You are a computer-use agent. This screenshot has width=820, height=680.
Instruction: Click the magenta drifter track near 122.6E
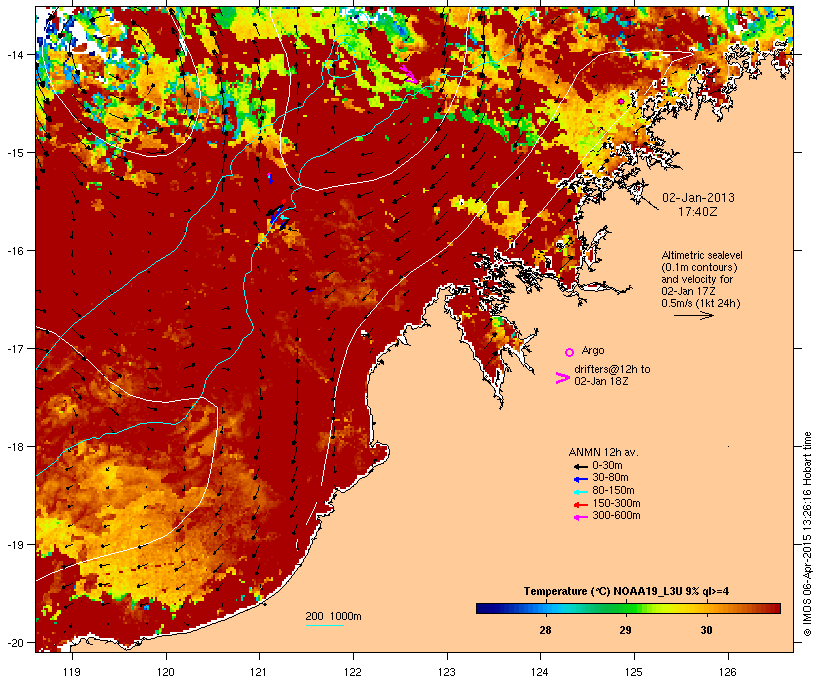pyautogui.click(x=408, y=74)
